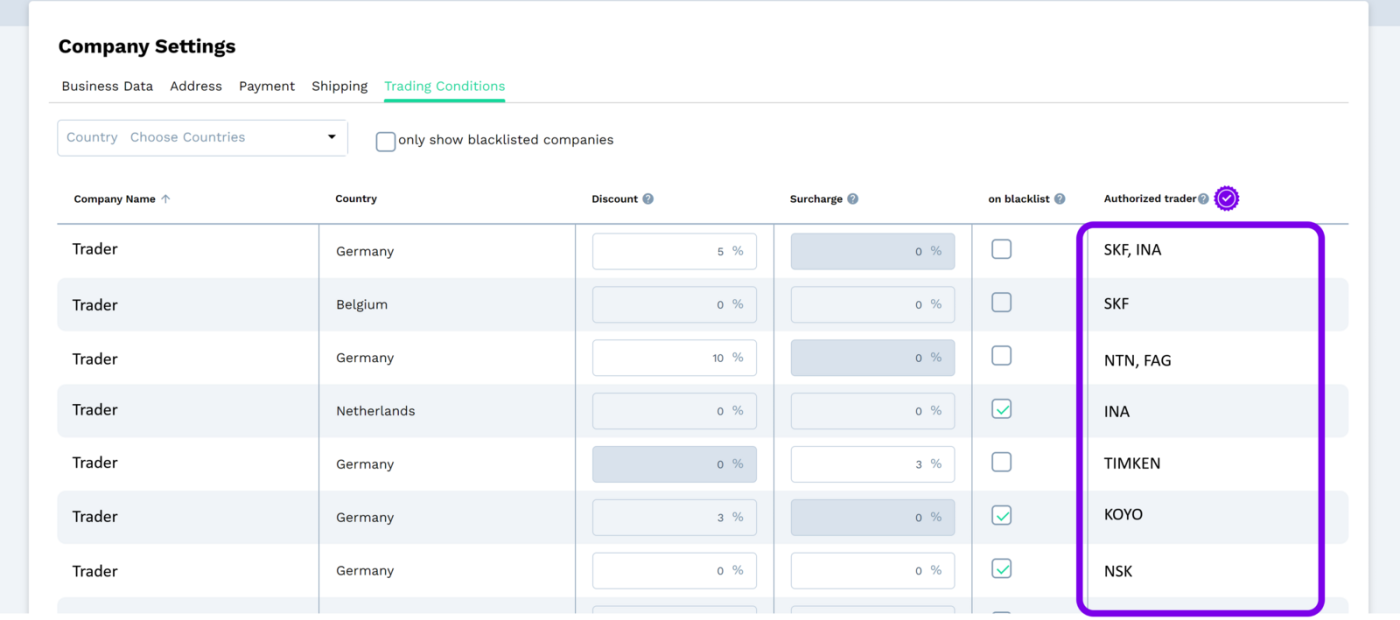1400x620 pixels.
Task: Select the NTN, FAG authorized trader cell
Action: click(1137, 361)
